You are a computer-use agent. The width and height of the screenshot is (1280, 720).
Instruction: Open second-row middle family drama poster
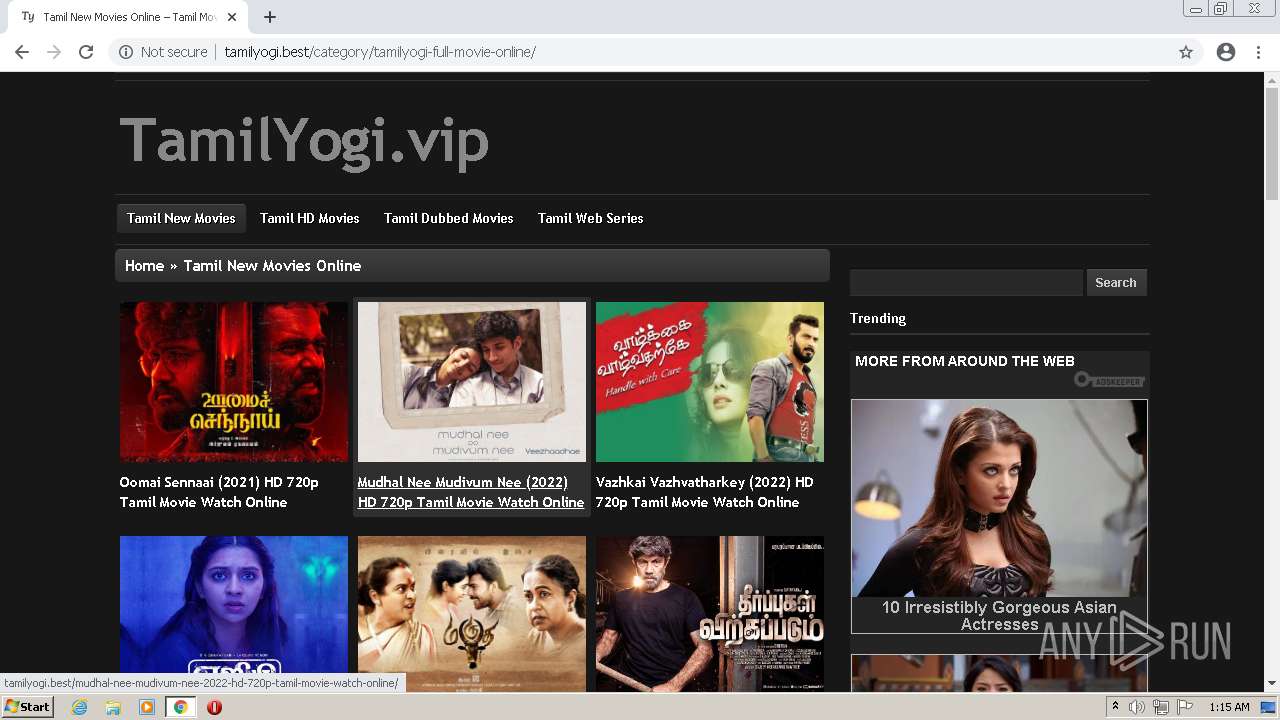pyautogui.click(x=472, y=613)
